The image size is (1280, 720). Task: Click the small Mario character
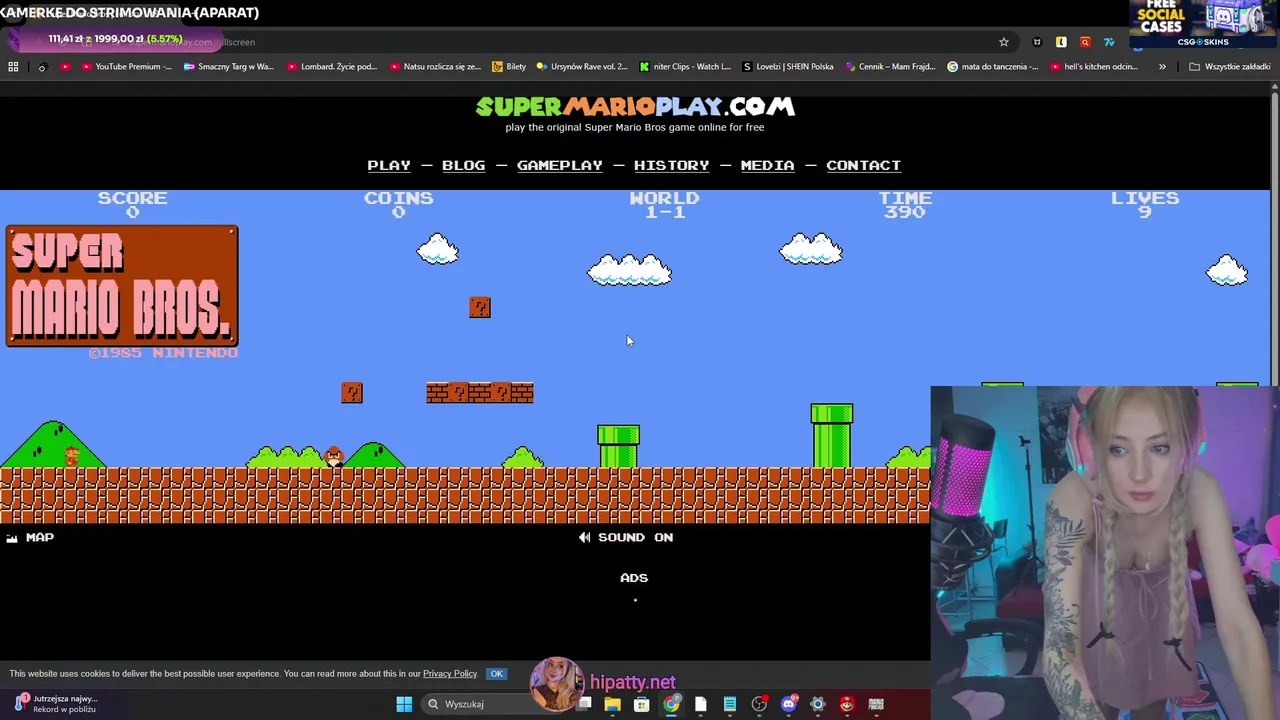tap(72, 456)
